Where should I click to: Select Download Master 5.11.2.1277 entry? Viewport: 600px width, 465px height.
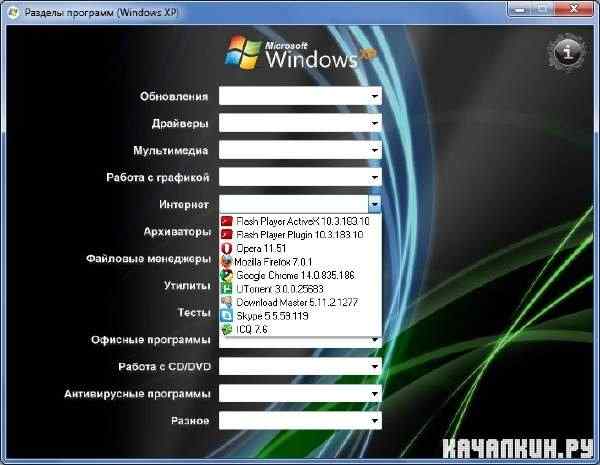coord(300,302)
